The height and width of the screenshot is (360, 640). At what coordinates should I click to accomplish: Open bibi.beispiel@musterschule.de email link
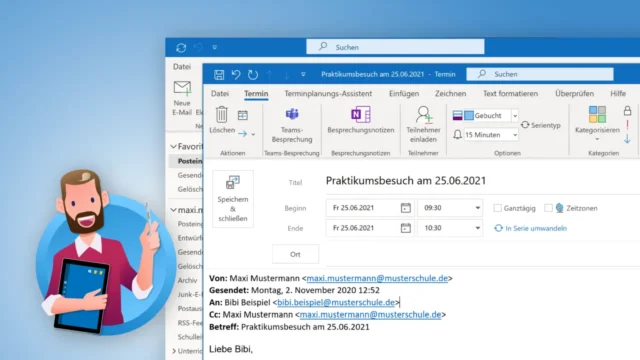point(336,302)
